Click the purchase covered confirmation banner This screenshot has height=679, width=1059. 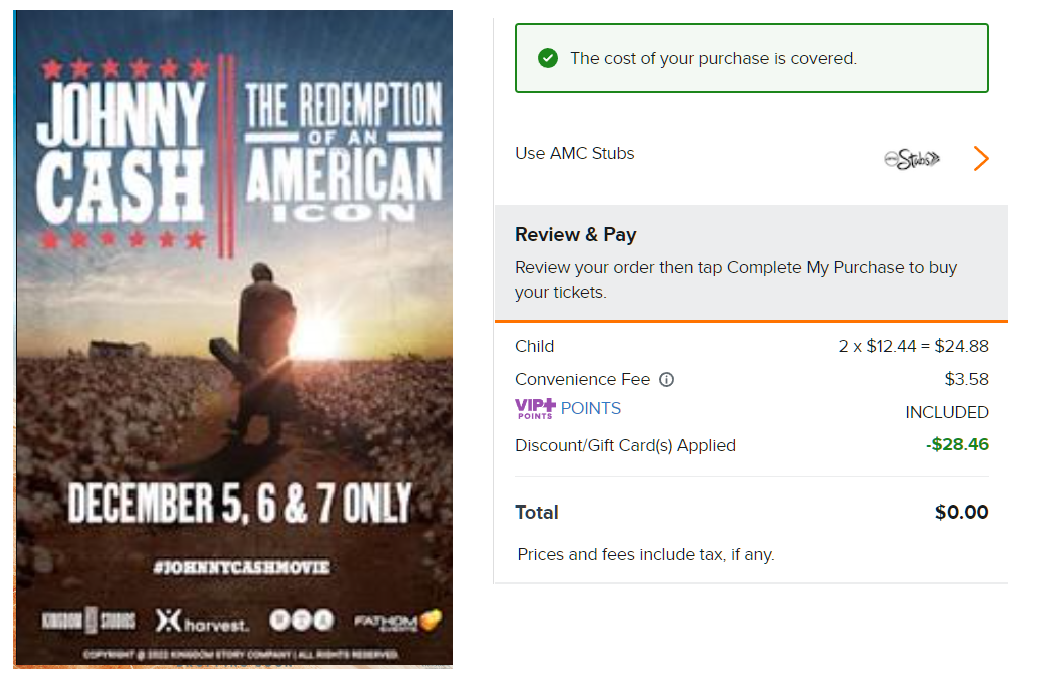752,58
